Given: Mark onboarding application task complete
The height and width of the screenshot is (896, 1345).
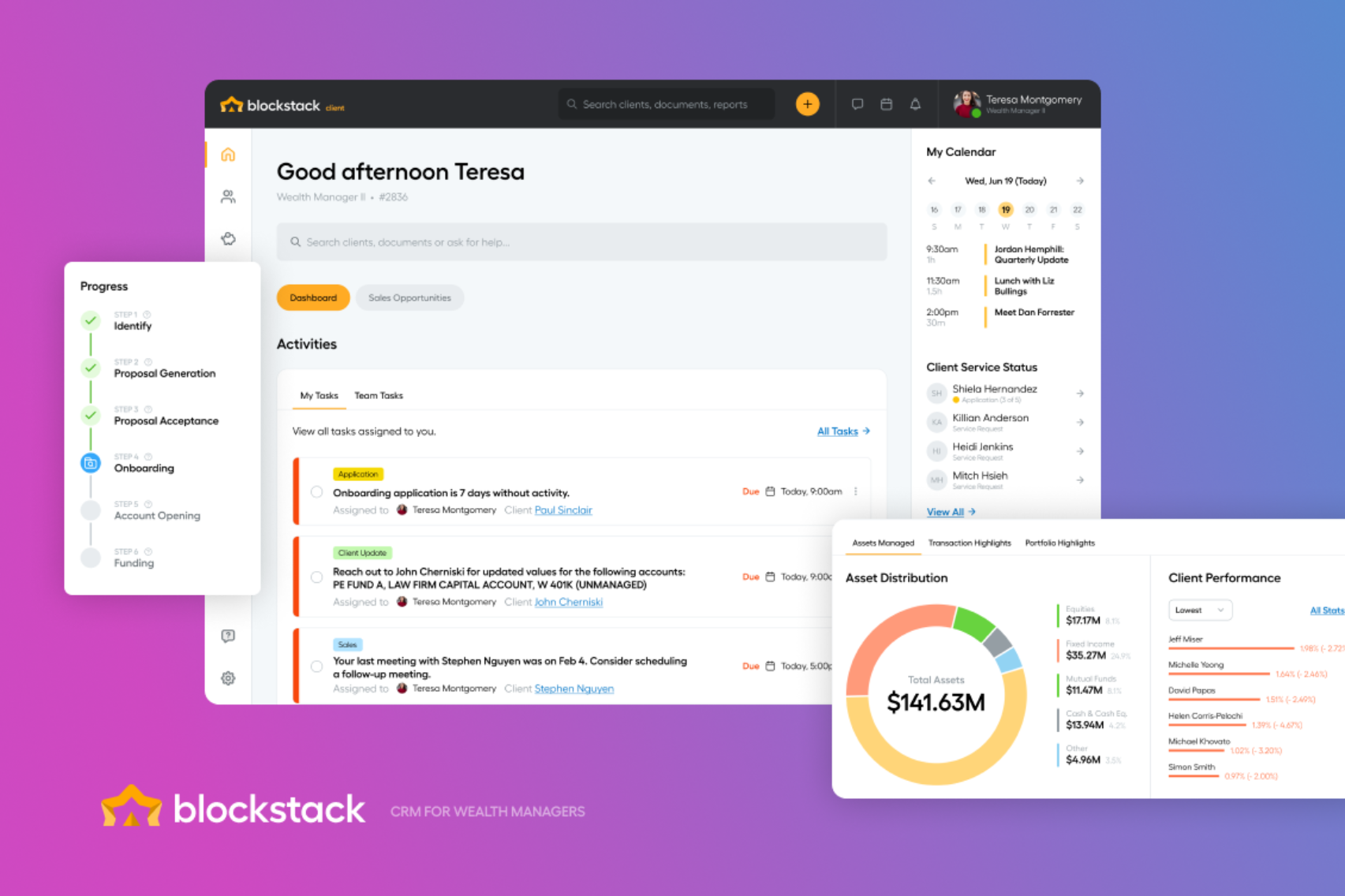Looking at the screenshot, I should tap(316, 491).
